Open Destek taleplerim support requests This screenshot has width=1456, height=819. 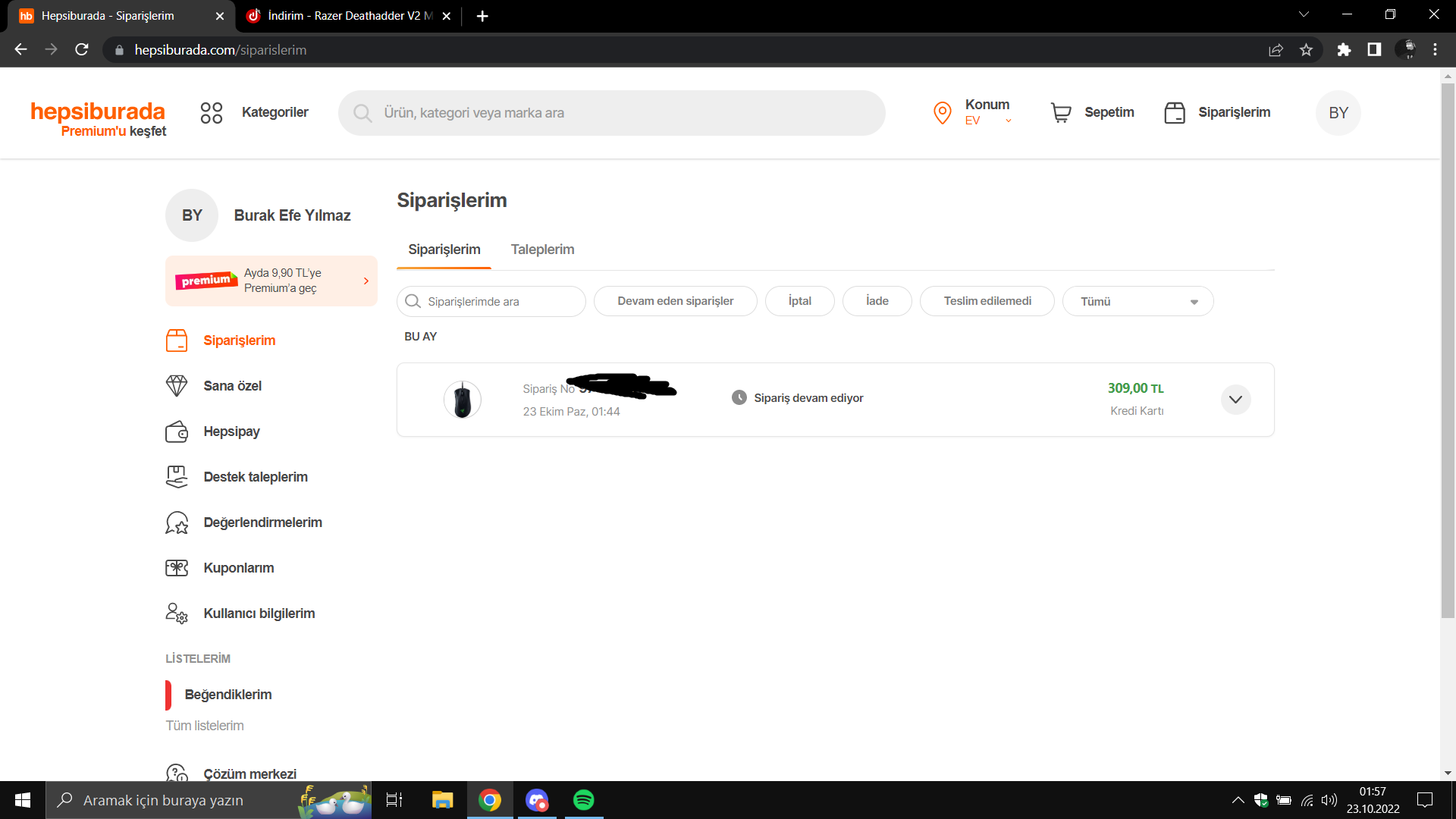coord(255,477)
